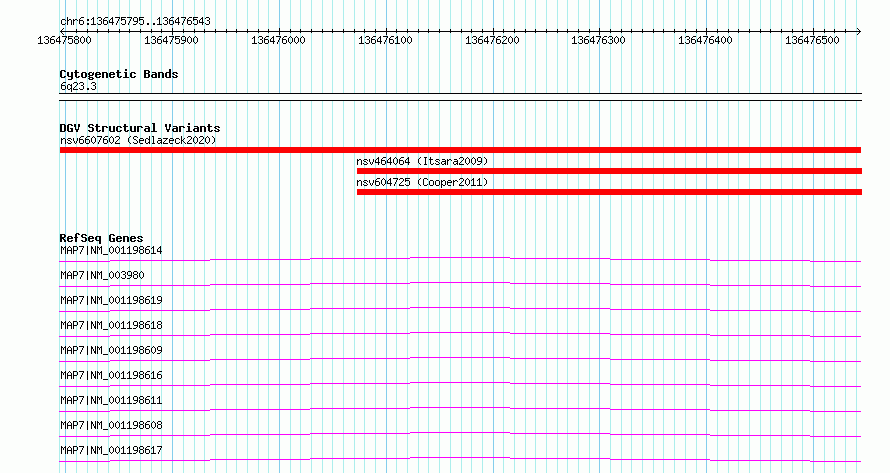Click ruler position 136476100
Image resolution: width=890 pixels, height=473 pixels.
(385, 40)
